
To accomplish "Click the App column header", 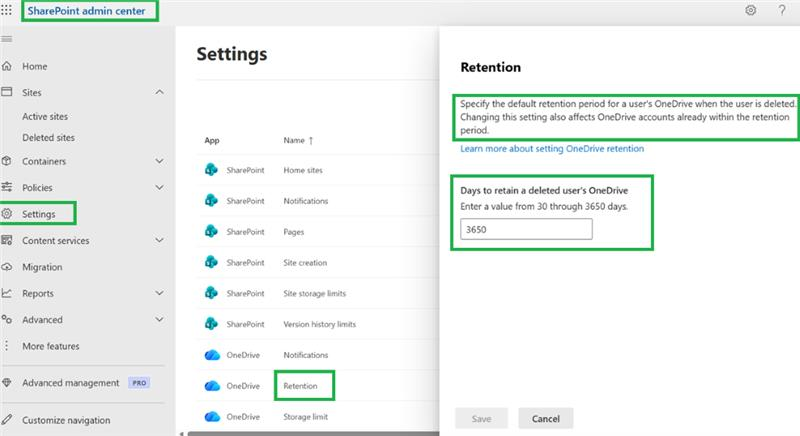I will pyautogui.click(x=212, y=140).
